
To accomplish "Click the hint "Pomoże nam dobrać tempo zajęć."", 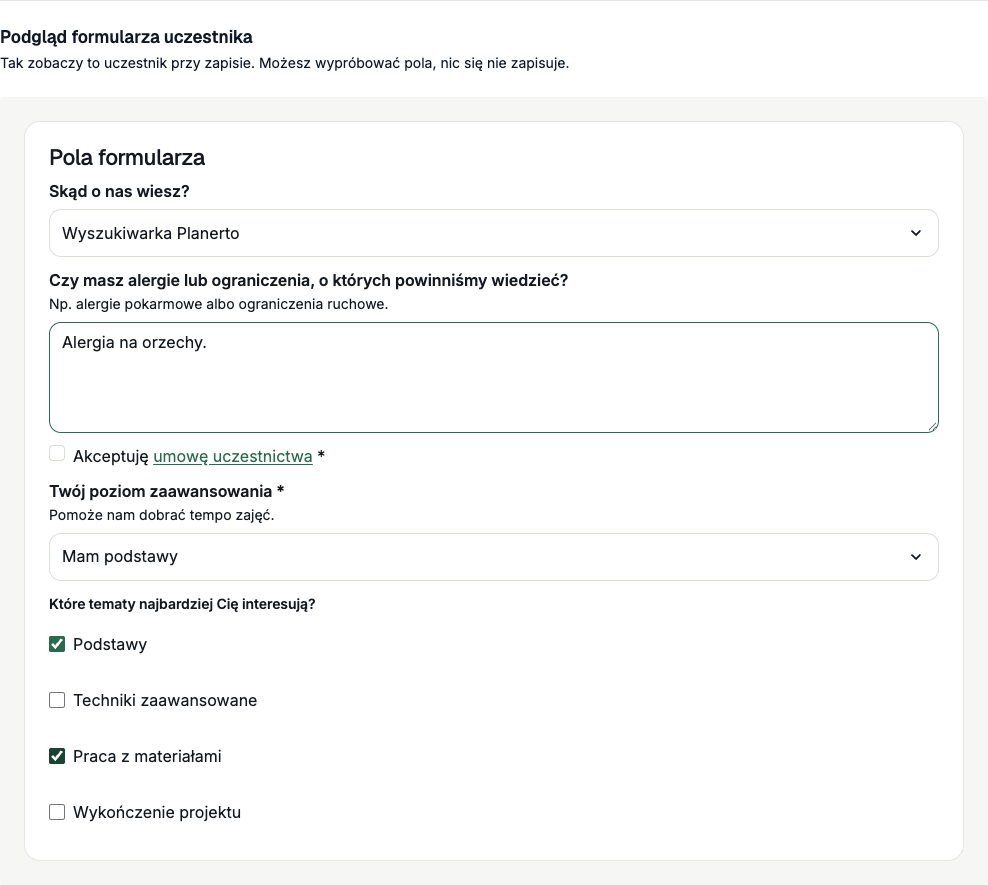I will point(162,515).
